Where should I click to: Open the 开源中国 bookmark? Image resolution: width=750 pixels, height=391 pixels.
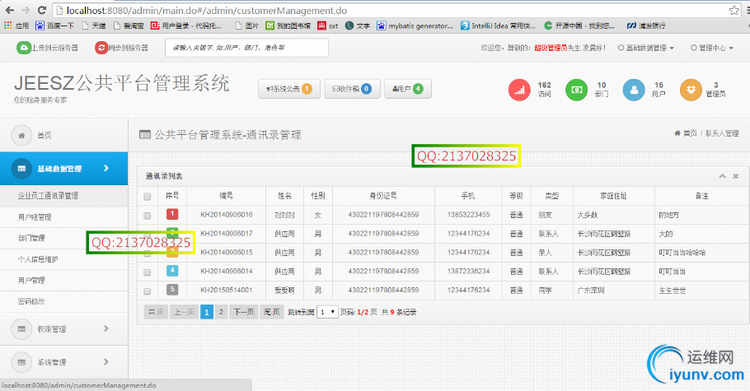[579, 25]
